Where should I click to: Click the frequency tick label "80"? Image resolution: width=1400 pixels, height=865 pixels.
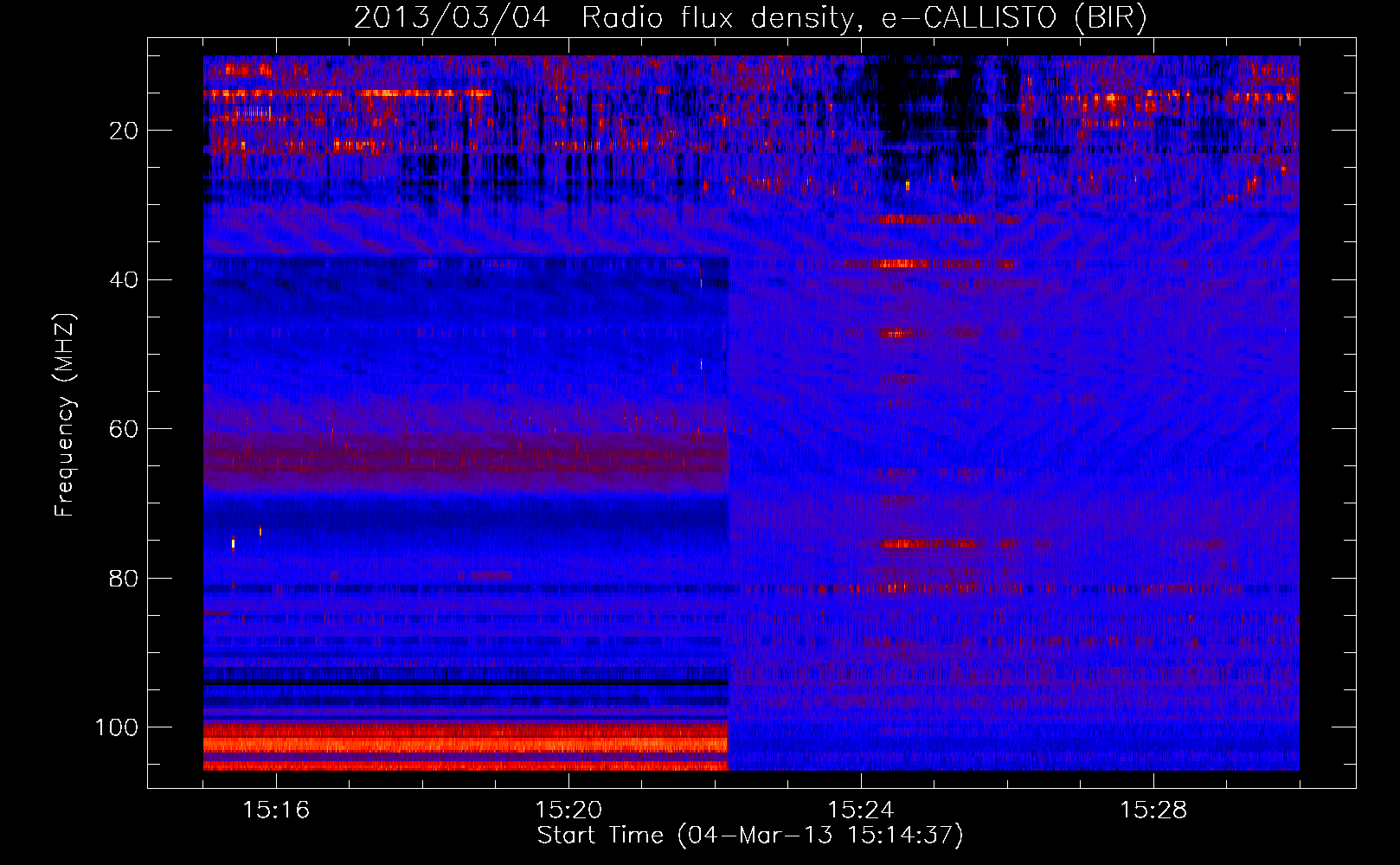124,579
